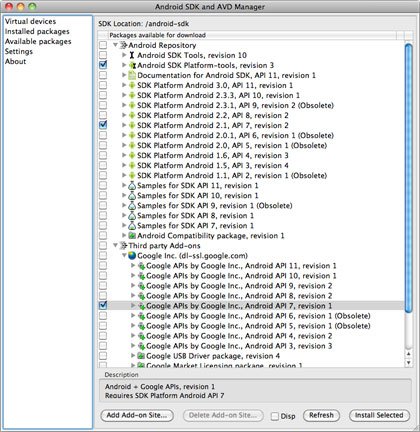Click Install Selected
The width and height of the screenshot is (420, 432).
pos(379,415)
